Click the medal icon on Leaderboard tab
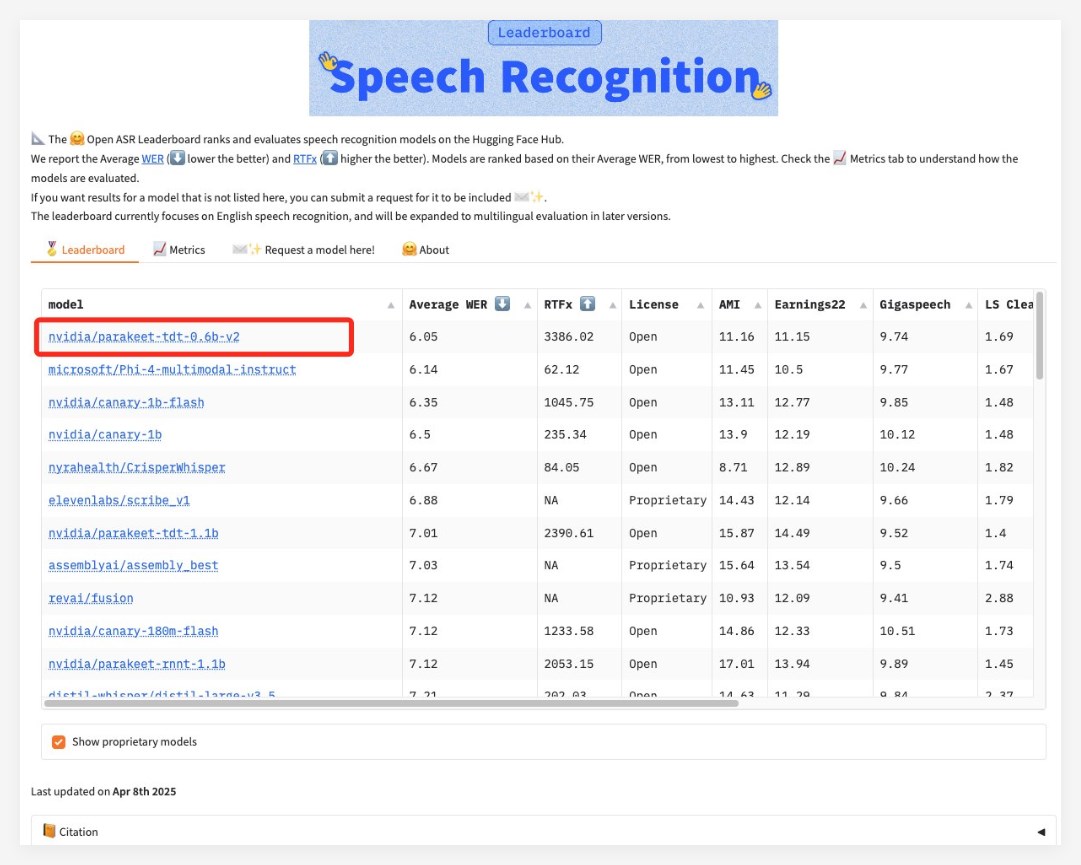The image size is (1081, 865). 52,249
